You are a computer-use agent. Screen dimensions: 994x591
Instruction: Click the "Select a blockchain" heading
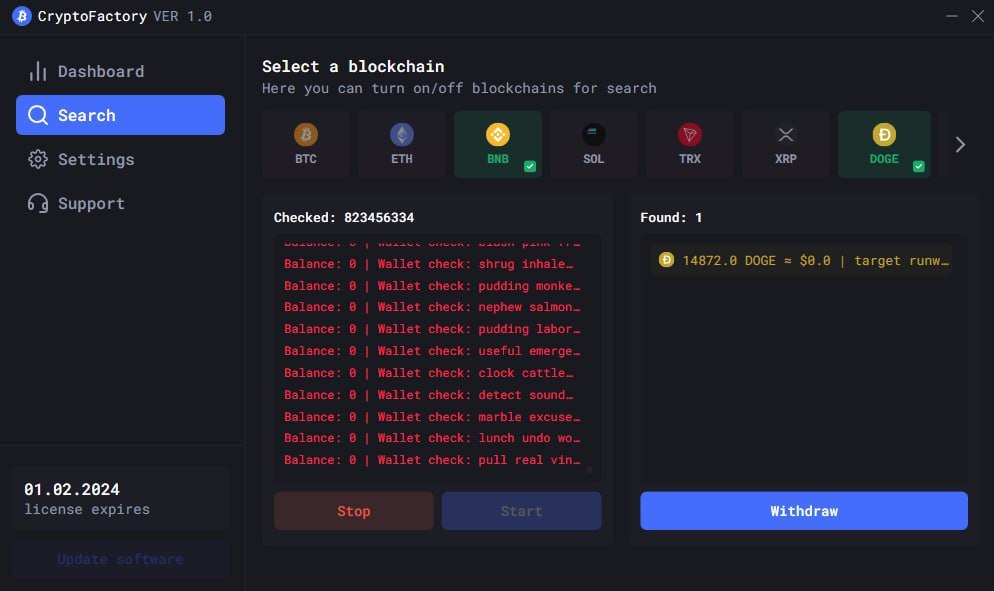tap(353, 67)
